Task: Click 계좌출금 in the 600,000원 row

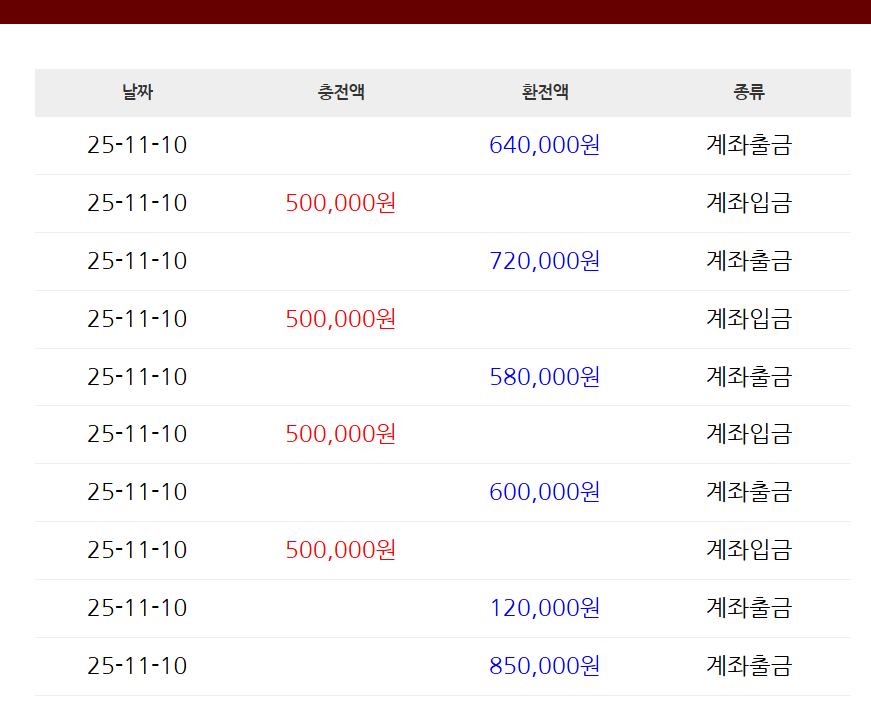Action: pyautogui.click(x=748, y=492)
